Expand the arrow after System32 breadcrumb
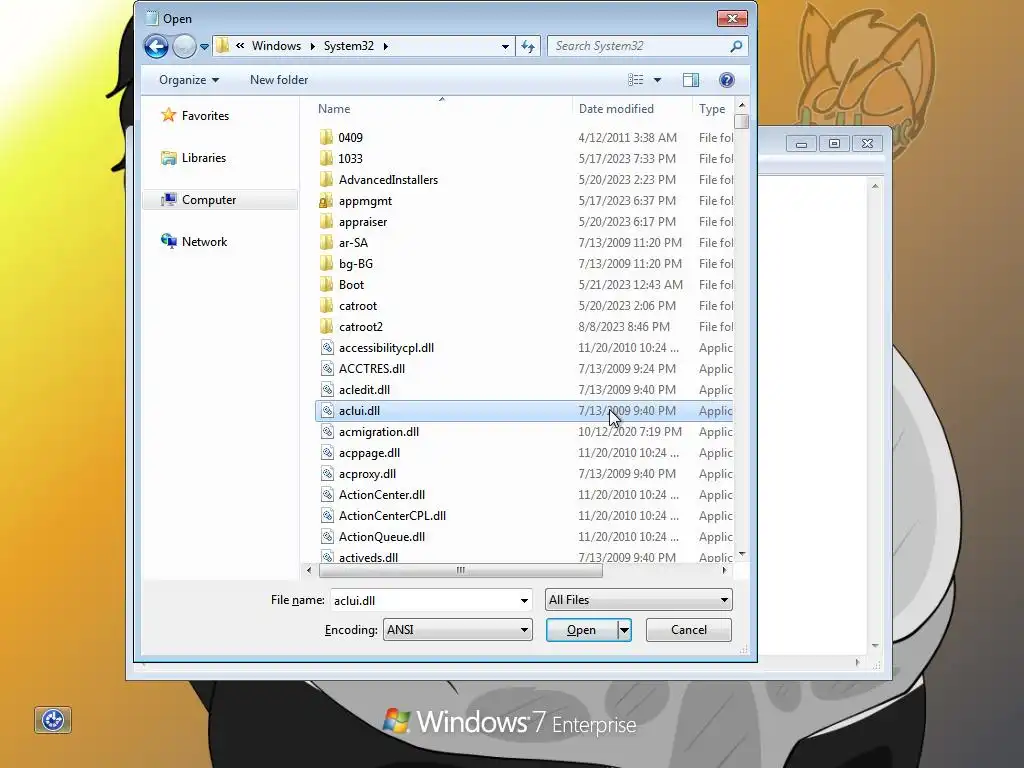This screenshot has width=1024, height=768. coord(385,46)
